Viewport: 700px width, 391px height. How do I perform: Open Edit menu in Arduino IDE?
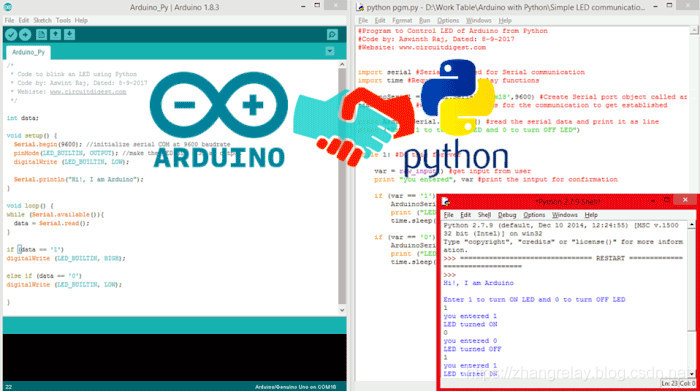(24, 21)
